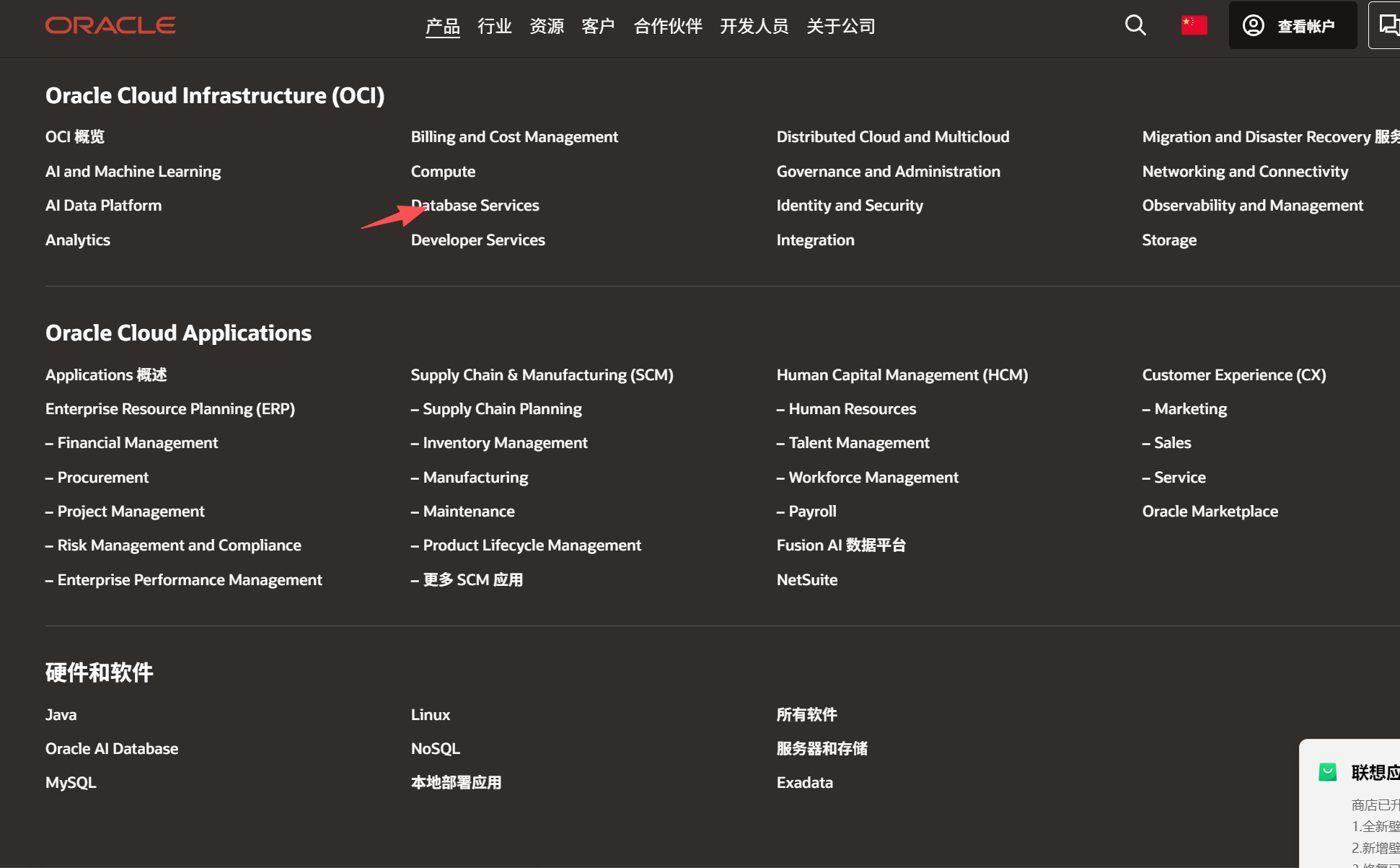
Task: Select the China flag language icon
Action: 1194,25
